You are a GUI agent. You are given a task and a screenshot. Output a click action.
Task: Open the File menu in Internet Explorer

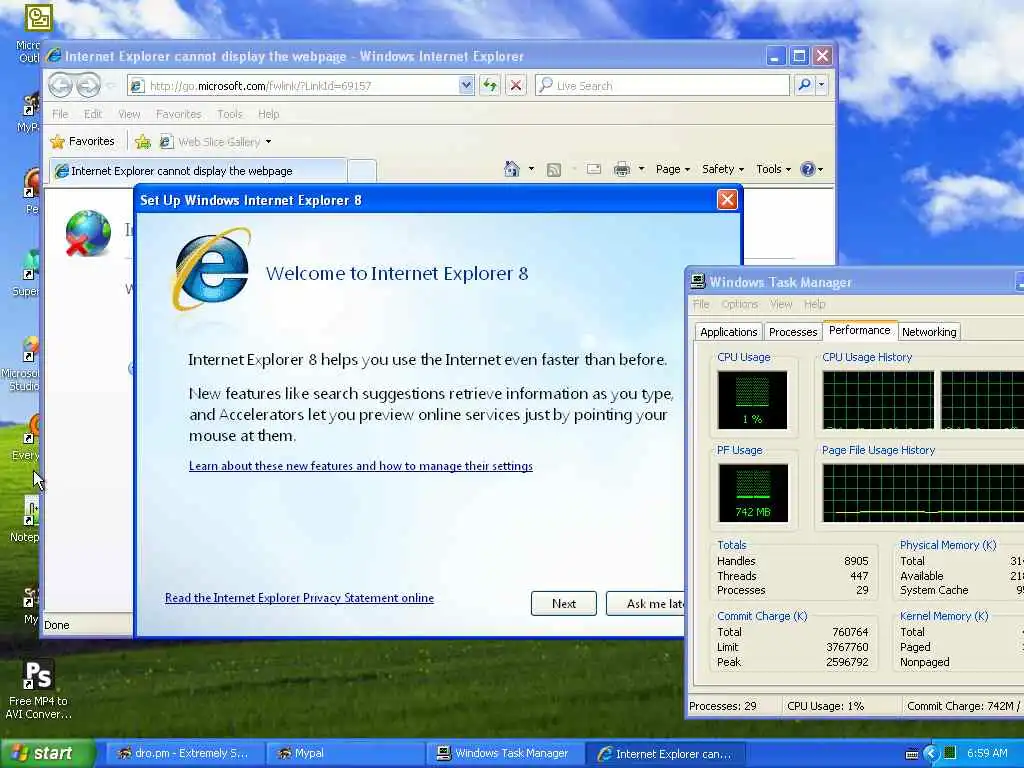[60, 114]
